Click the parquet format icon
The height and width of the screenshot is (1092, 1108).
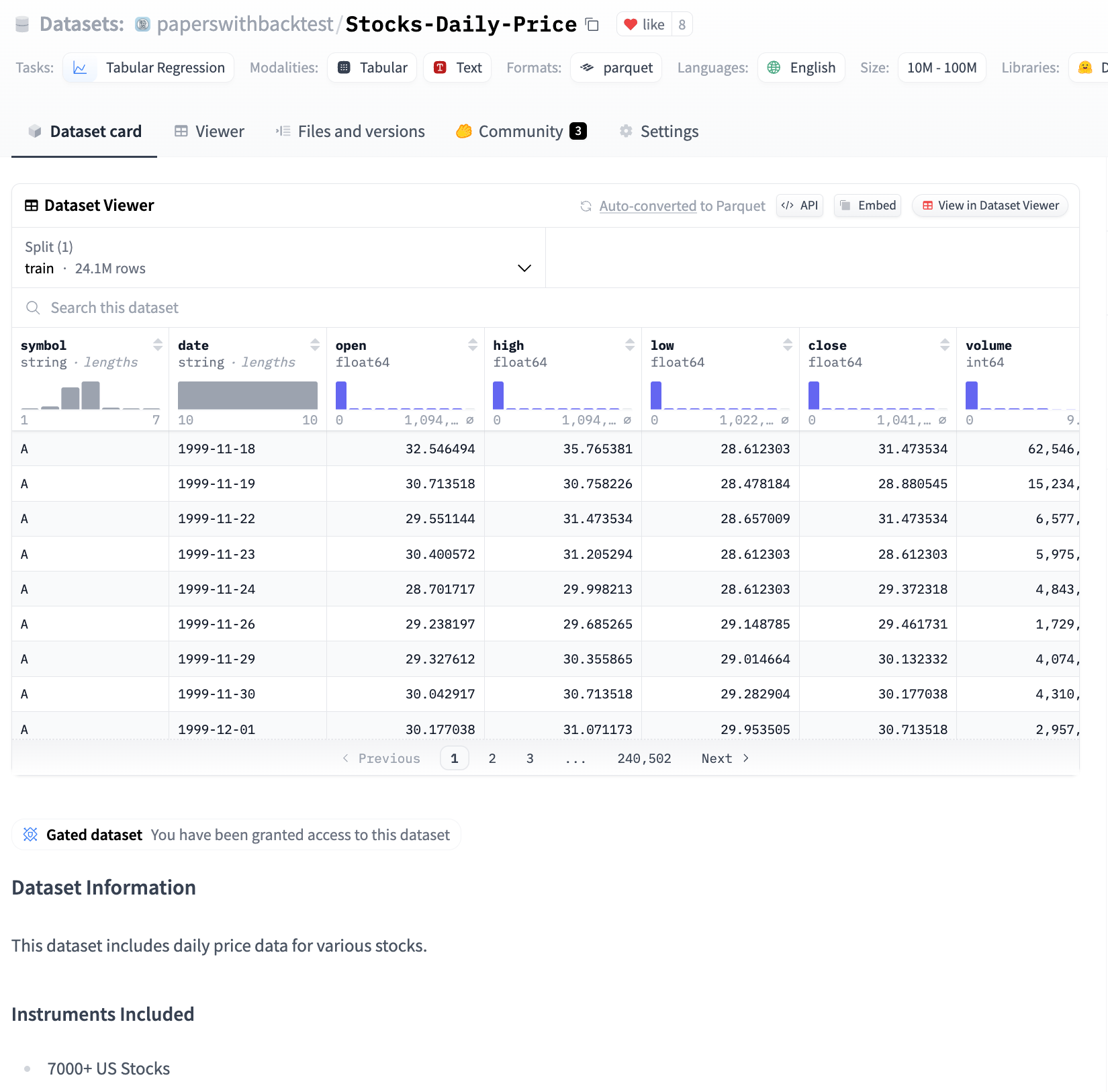588,67
